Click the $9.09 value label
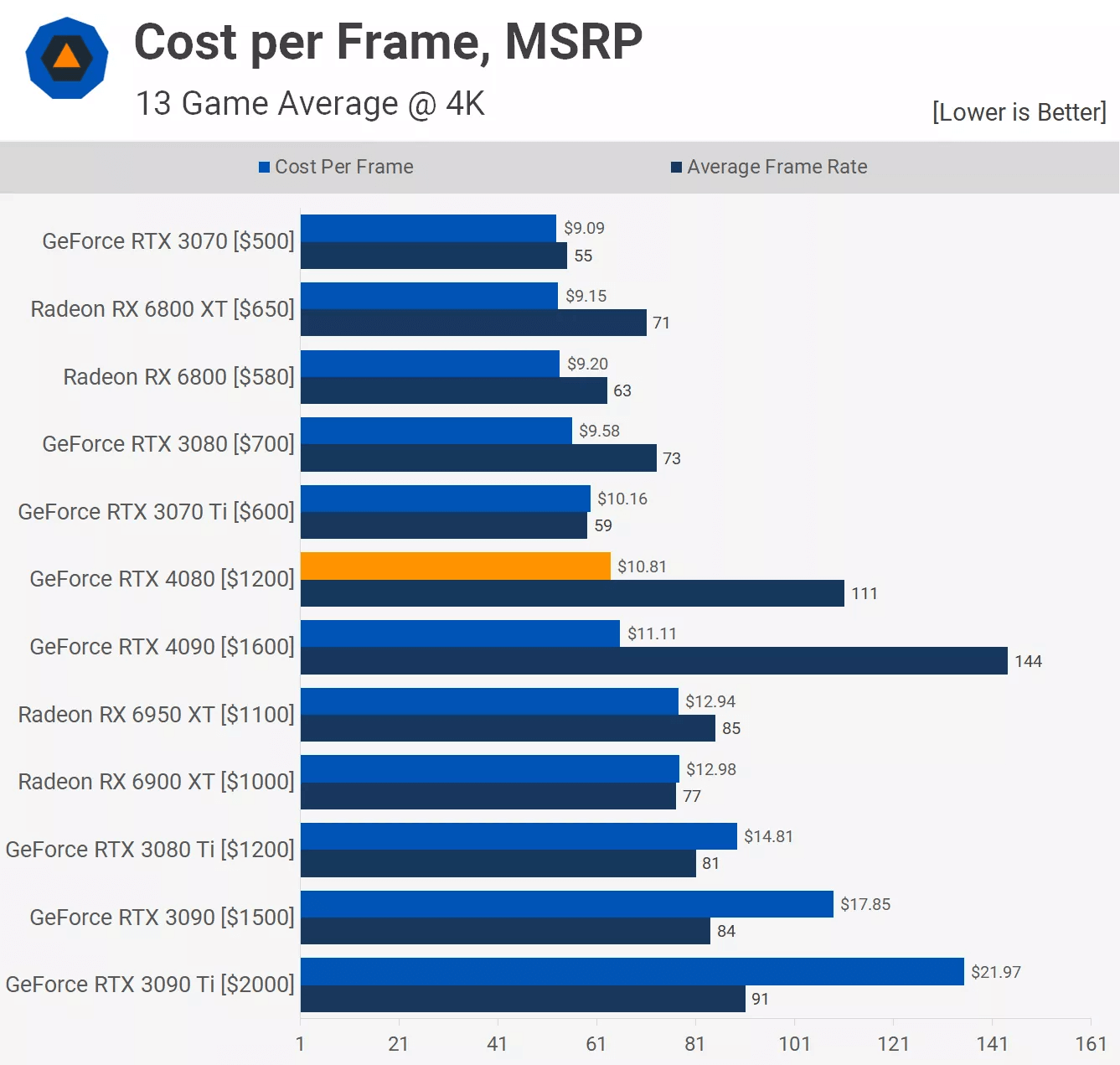Image resolution: width=1120 pixels, height=1065 pixels. pyautogui.click(x=584, y=229)
